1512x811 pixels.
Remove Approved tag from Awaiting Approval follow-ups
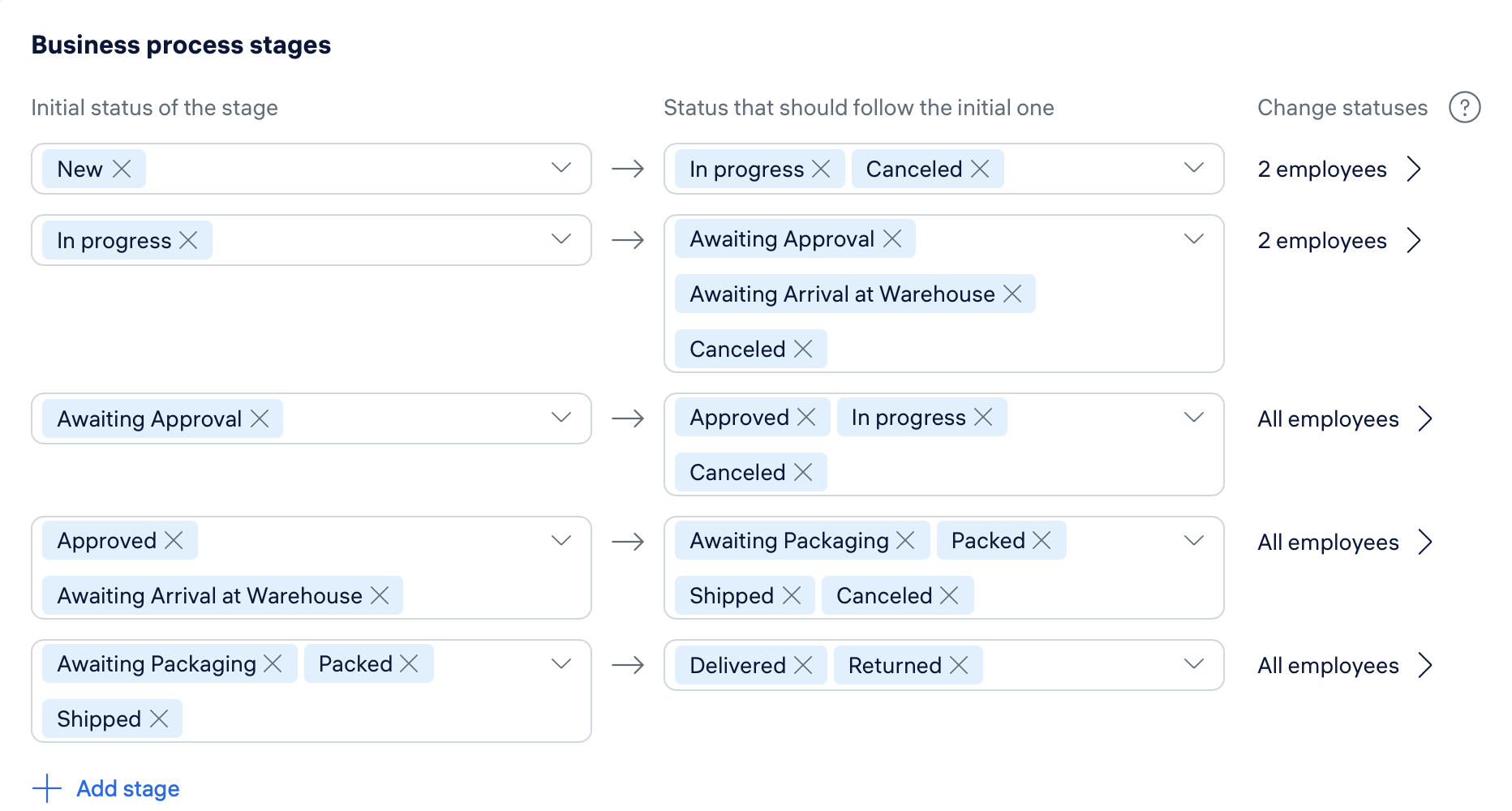806,417
